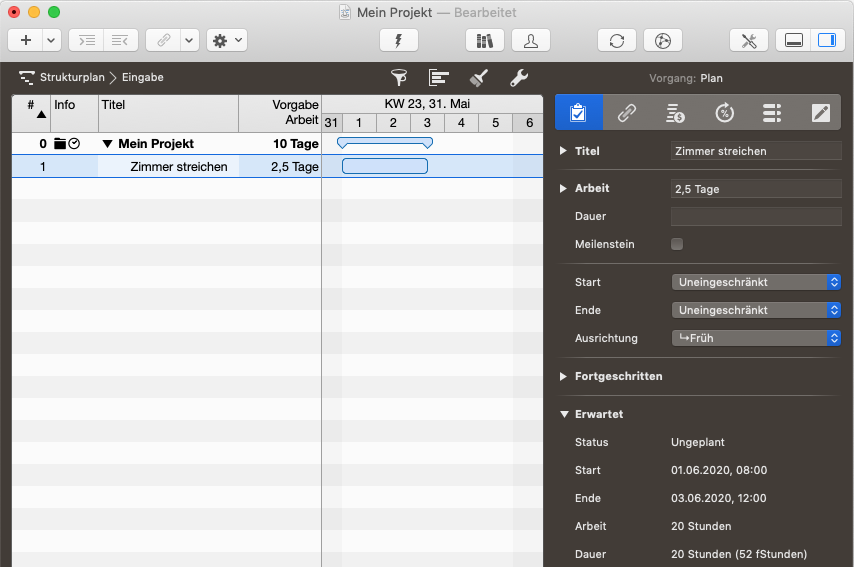Click the paintbrush styles icon
Viewport: 854px width, 567px height.
point(478,78)
